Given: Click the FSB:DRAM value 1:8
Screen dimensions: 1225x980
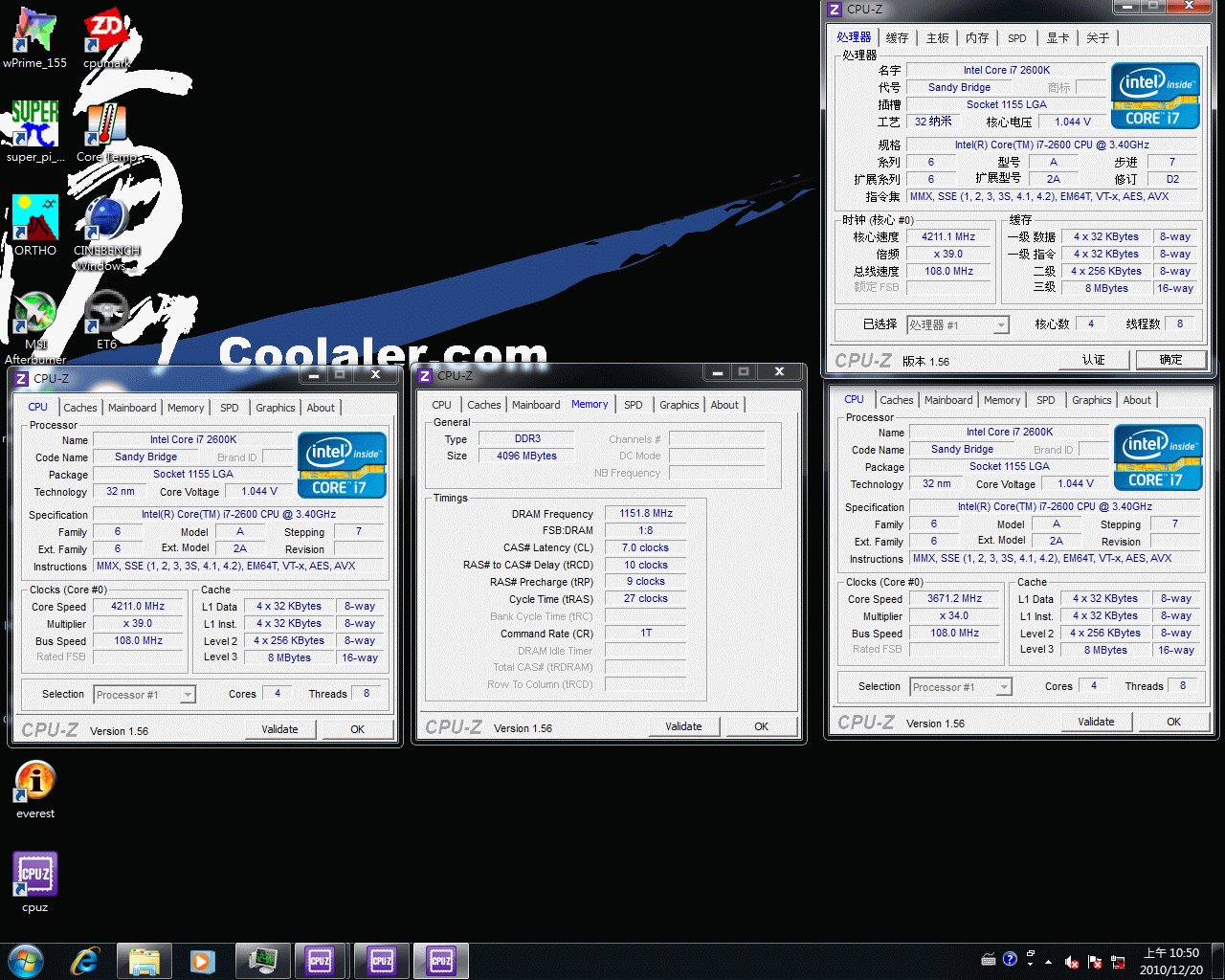Looking at the screenshot, I should (646, 530).
